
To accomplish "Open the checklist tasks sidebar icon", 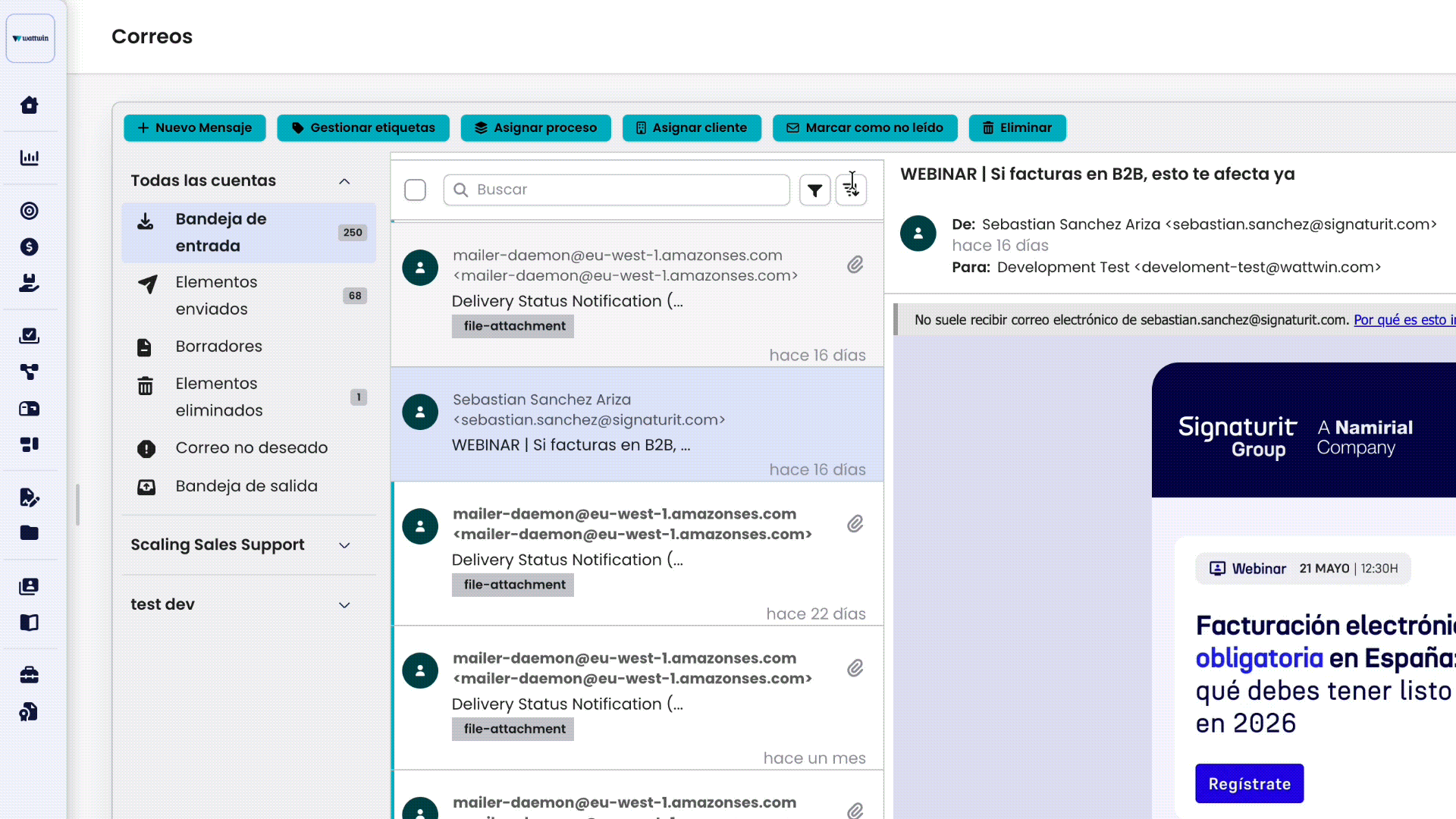I will [30, 335].
